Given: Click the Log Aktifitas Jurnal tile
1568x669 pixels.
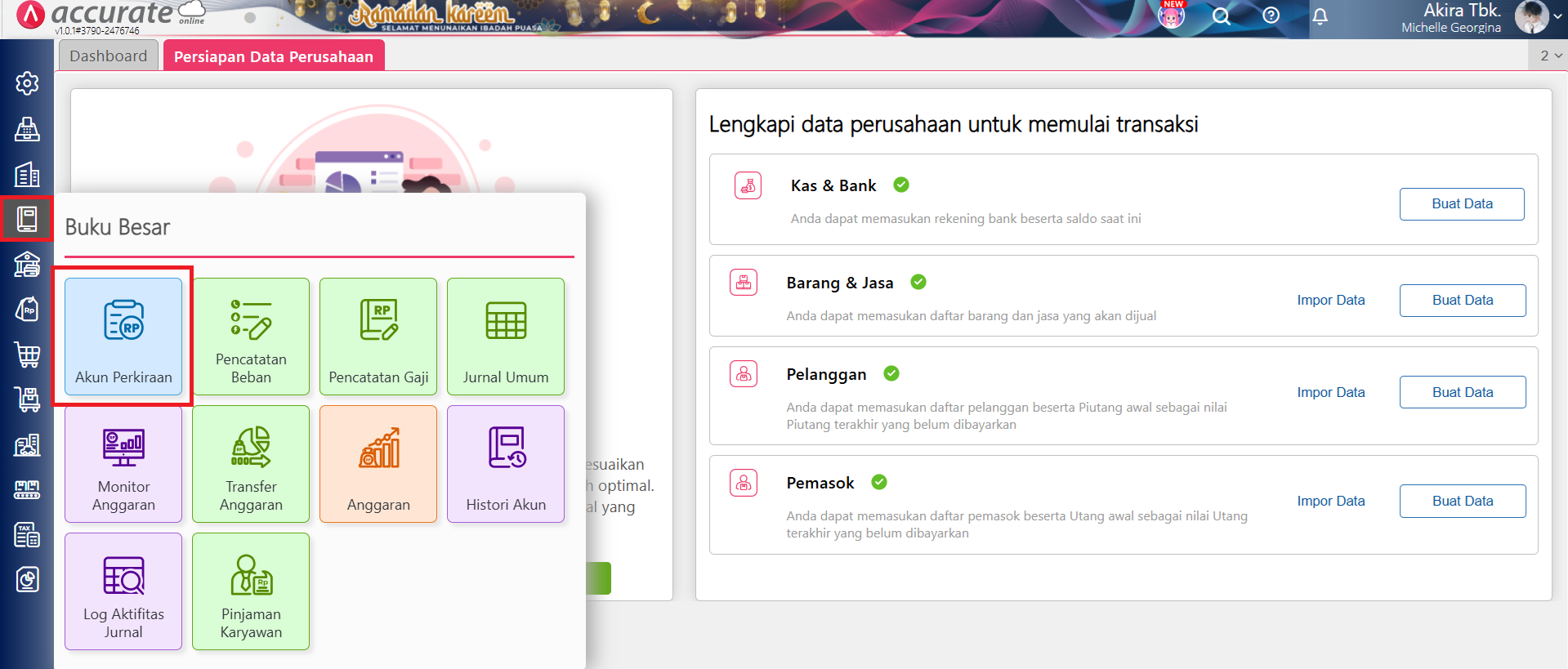Looking at the screenshot, I should (123, 591).
